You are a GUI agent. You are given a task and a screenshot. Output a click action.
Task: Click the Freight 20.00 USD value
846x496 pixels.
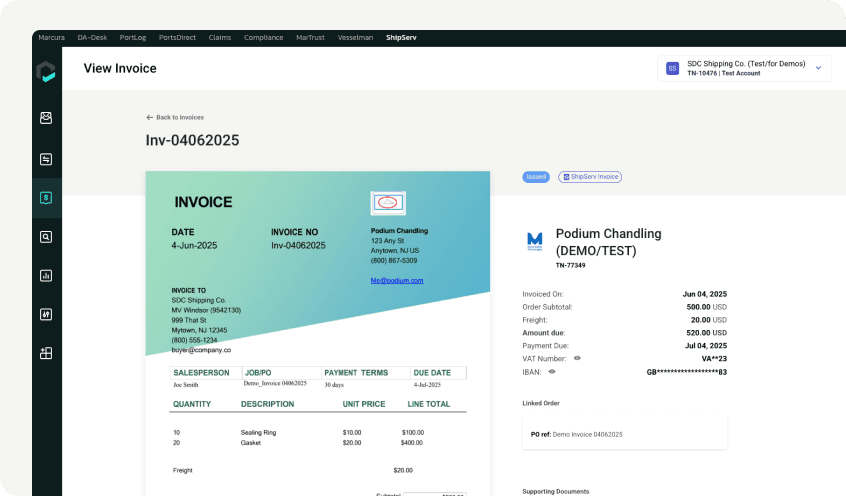[708, 320]
